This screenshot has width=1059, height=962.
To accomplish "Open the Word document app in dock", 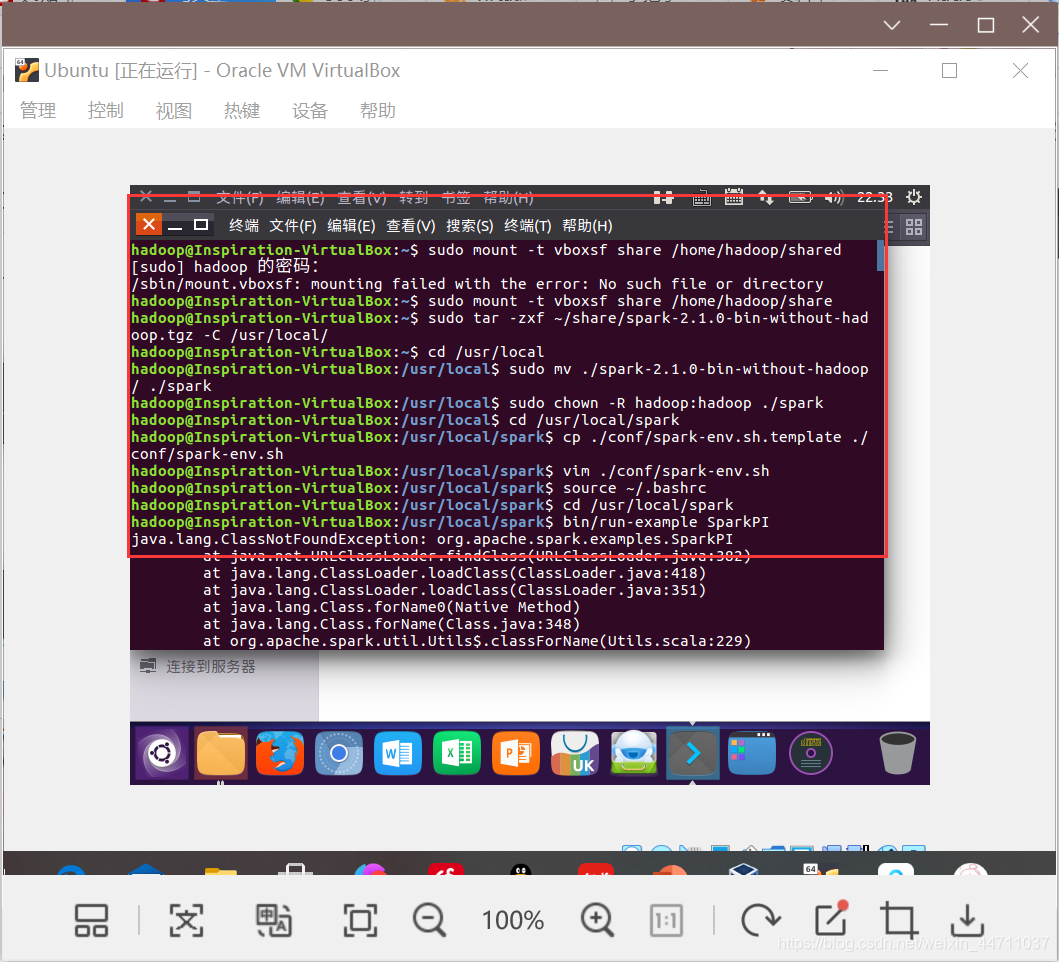I will [397, 753].
